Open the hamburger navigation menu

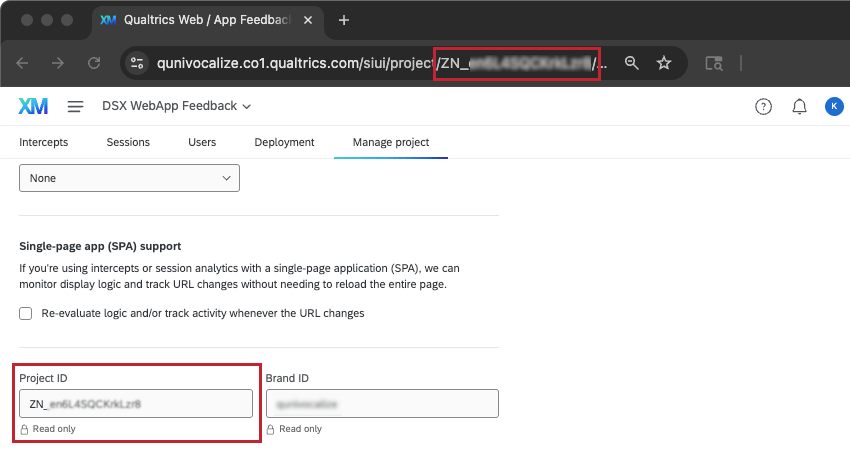[x=75, y=106]
